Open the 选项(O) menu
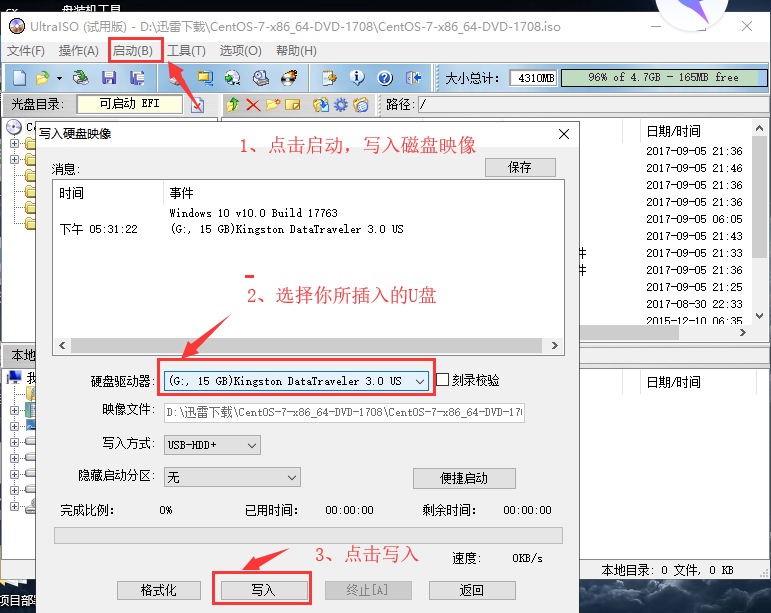This screenshot has width=771, height=613. (x=240, y=51)
